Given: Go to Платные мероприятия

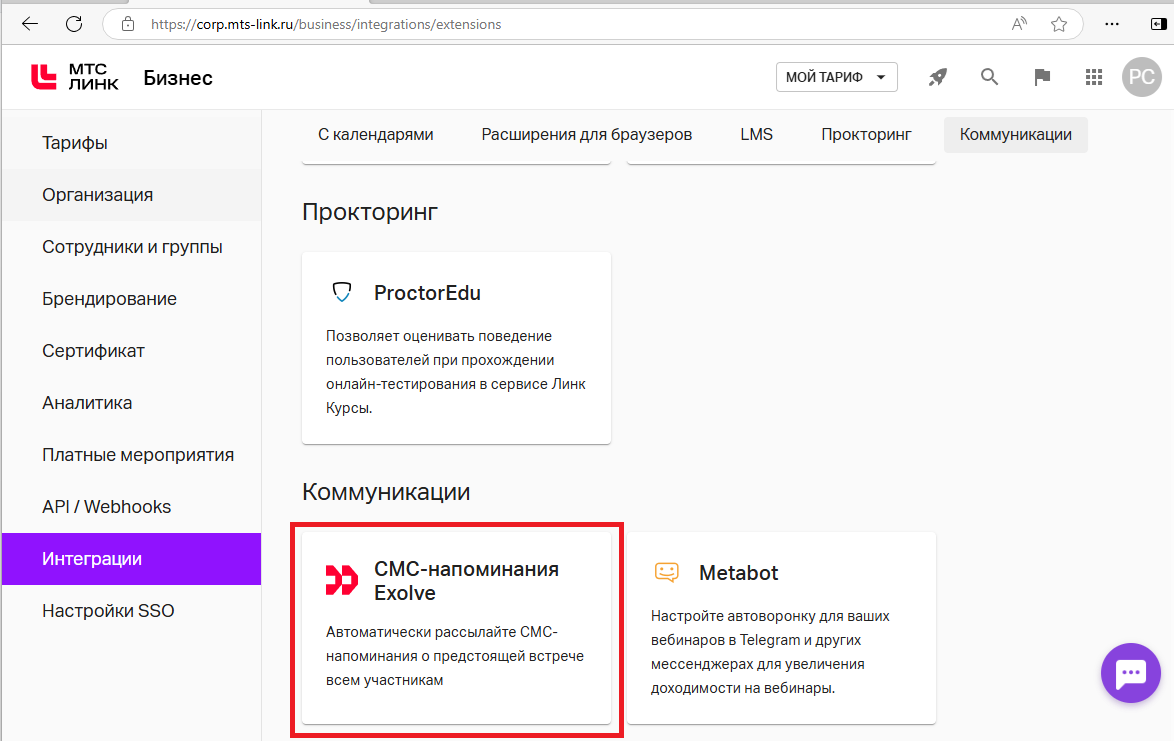Looking at the screenshot, I should pos(131,455).
